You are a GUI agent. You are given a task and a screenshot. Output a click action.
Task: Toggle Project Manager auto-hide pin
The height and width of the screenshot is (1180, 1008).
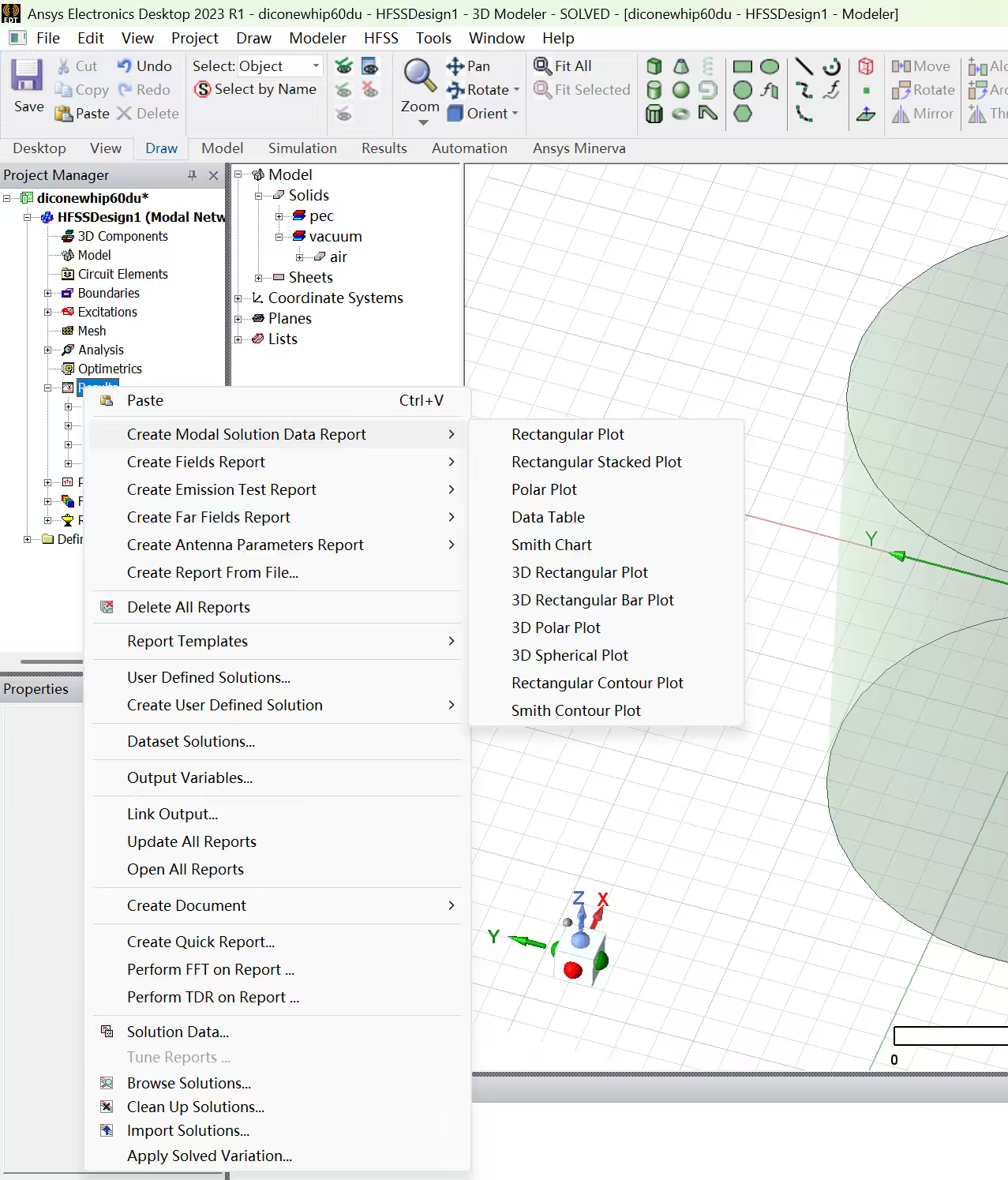[x=192, y=175]
